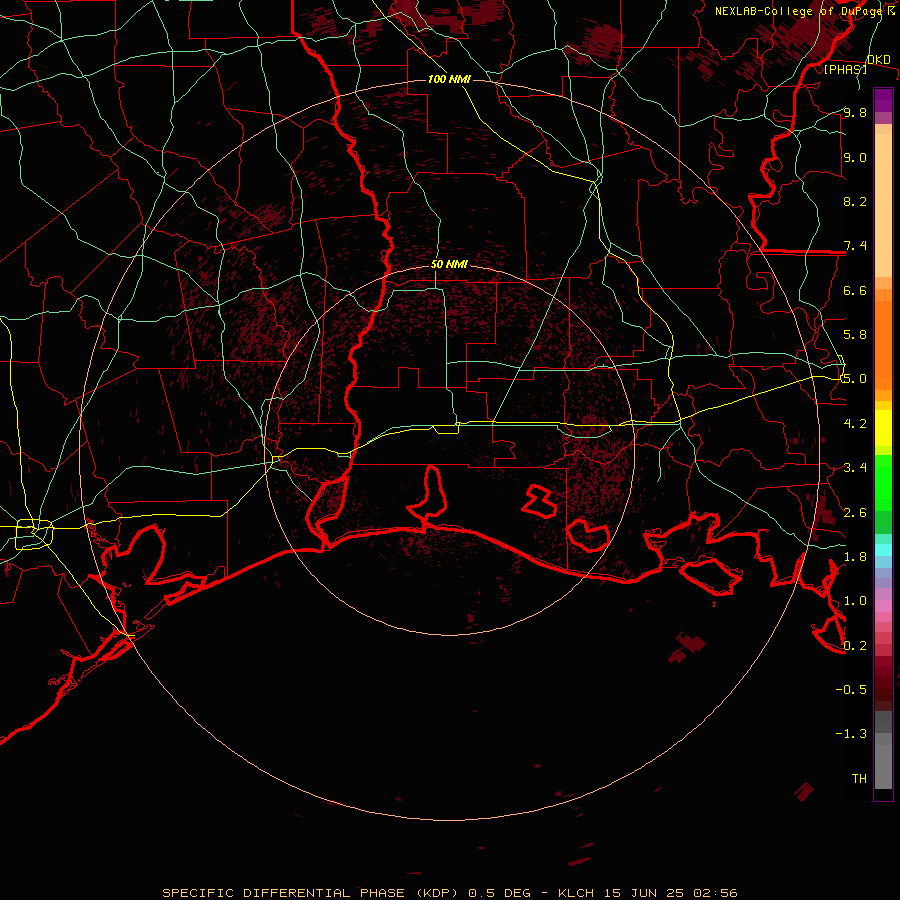Click the -1.3 value on the color scale
This screenshot has width=900, height=900.
(851, 734)
